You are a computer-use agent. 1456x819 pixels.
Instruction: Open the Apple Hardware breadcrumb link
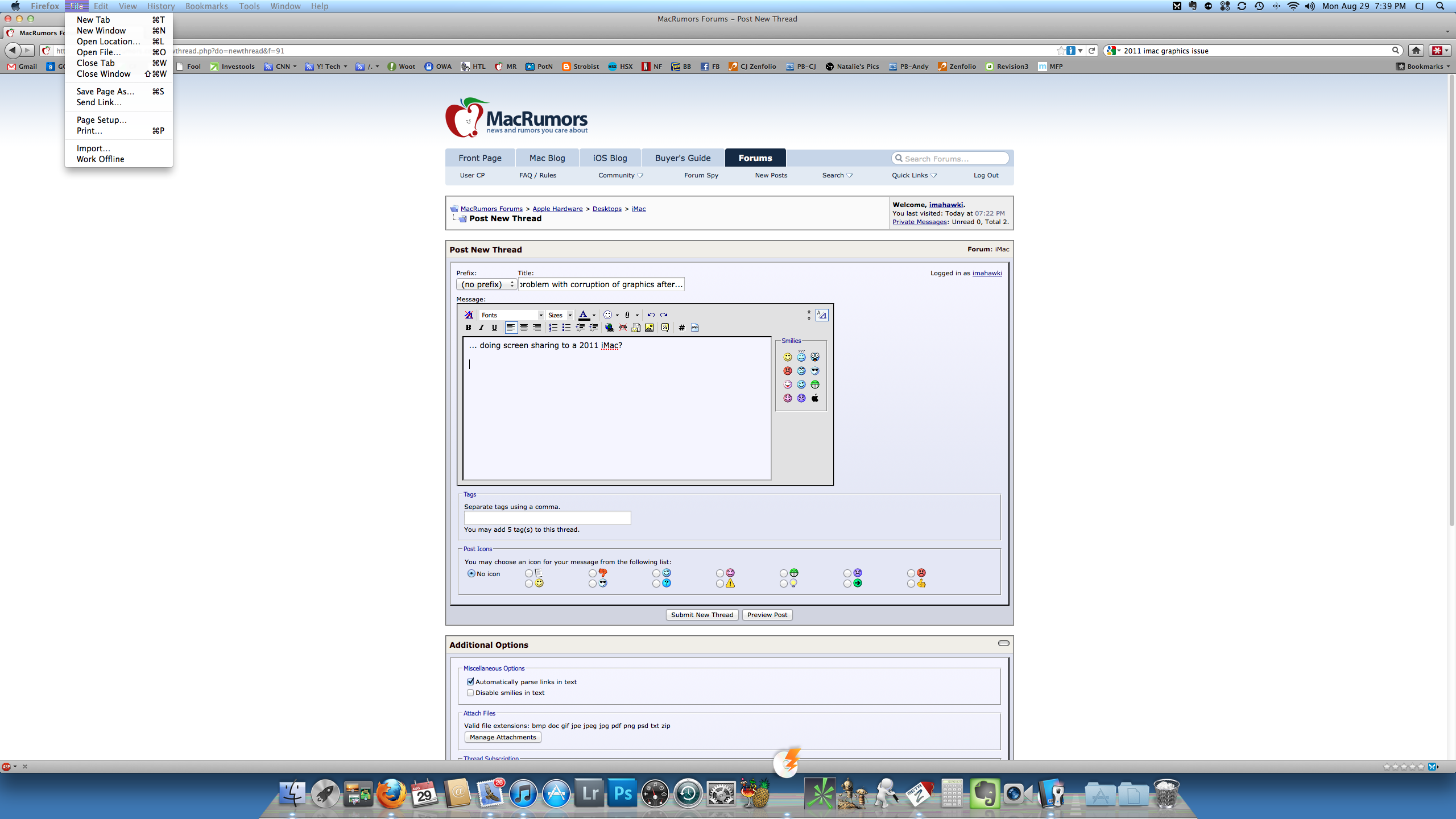coord(557,209)
